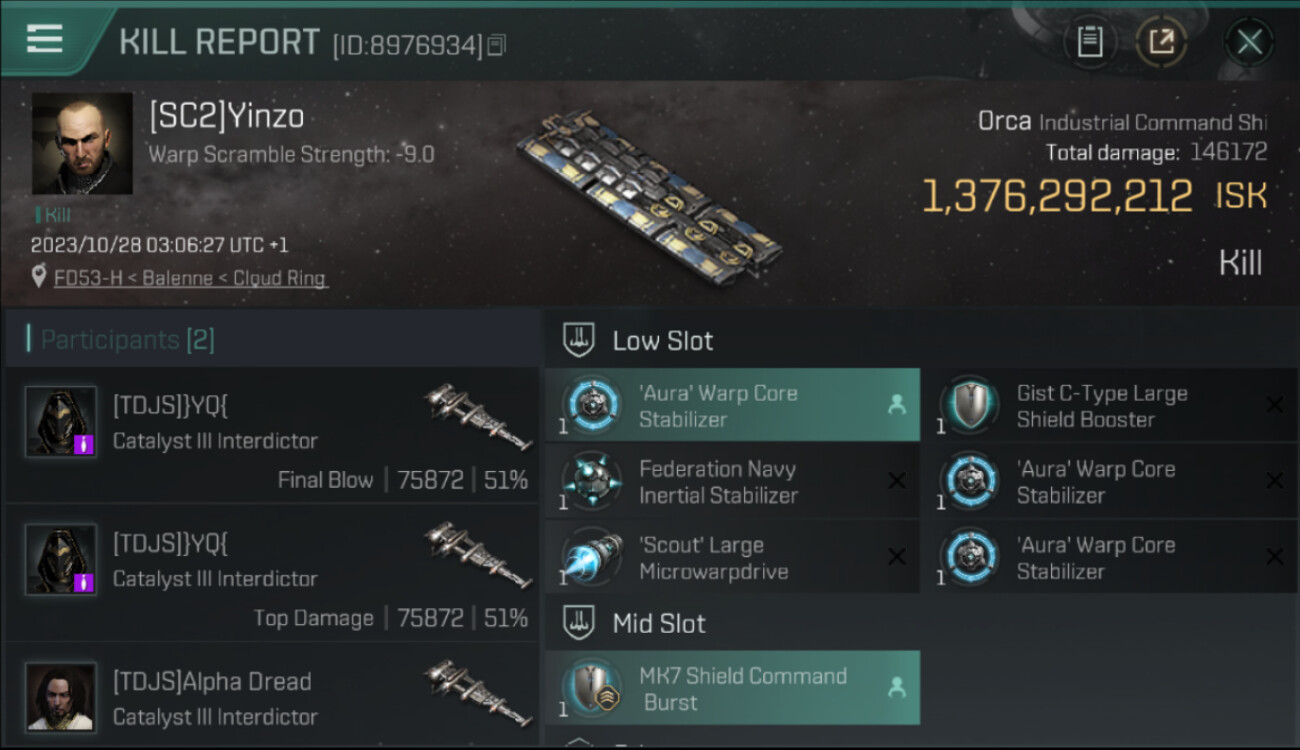
Task: Copy the kill report ID
Action: pyautogui.click(x=497, y=45)
